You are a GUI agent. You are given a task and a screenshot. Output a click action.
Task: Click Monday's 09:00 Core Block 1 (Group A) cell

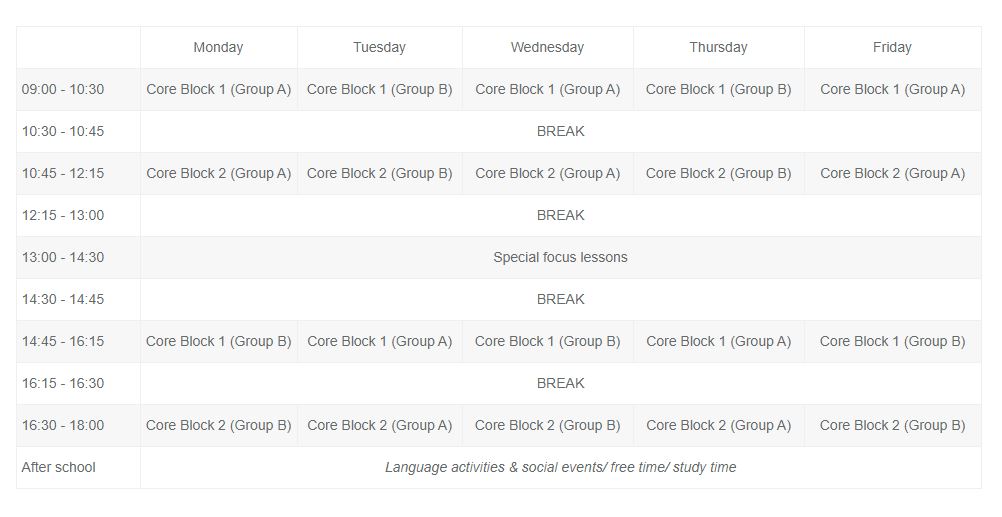pyautogui.click(x=219, y=89)
